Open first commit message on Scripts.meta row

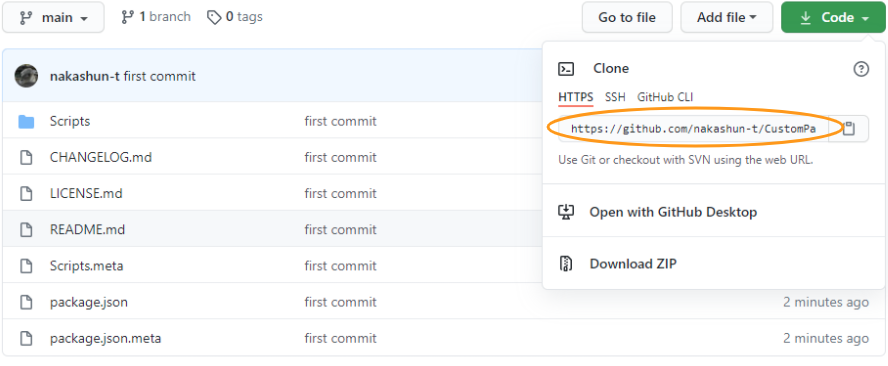tap(340, 266)
